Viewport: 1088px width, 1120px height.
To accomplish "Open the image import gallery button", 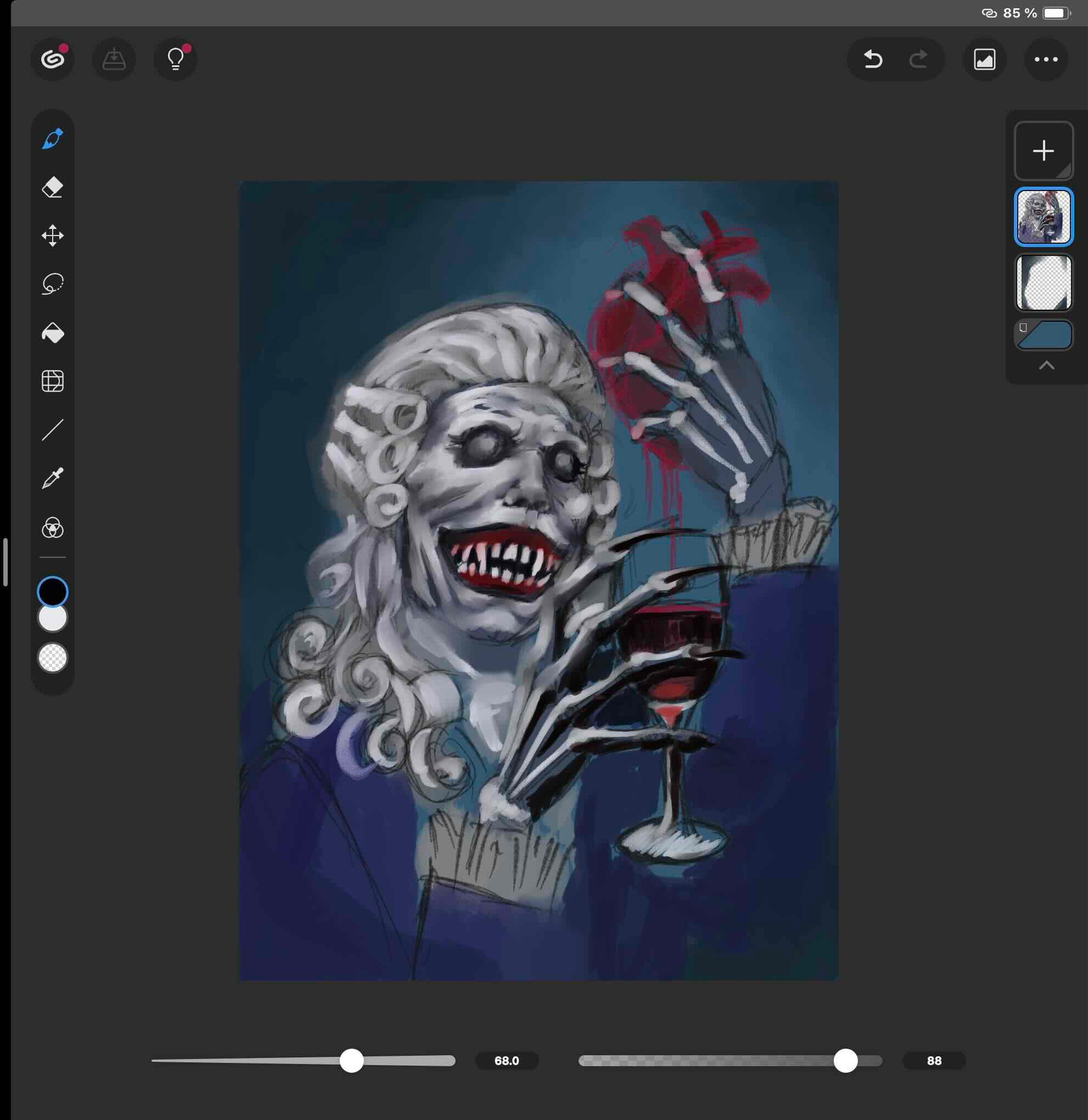I will 984,59.
